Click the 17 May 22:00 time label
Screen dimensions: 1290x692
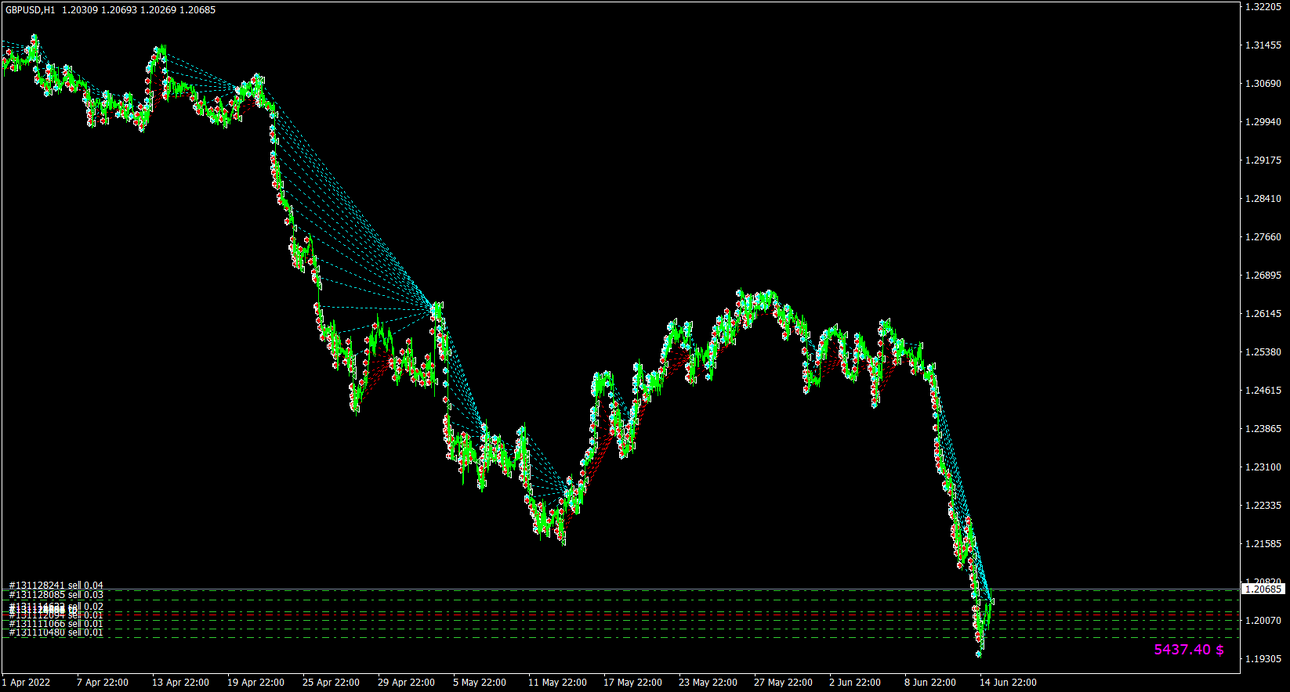tap(632, 683)
